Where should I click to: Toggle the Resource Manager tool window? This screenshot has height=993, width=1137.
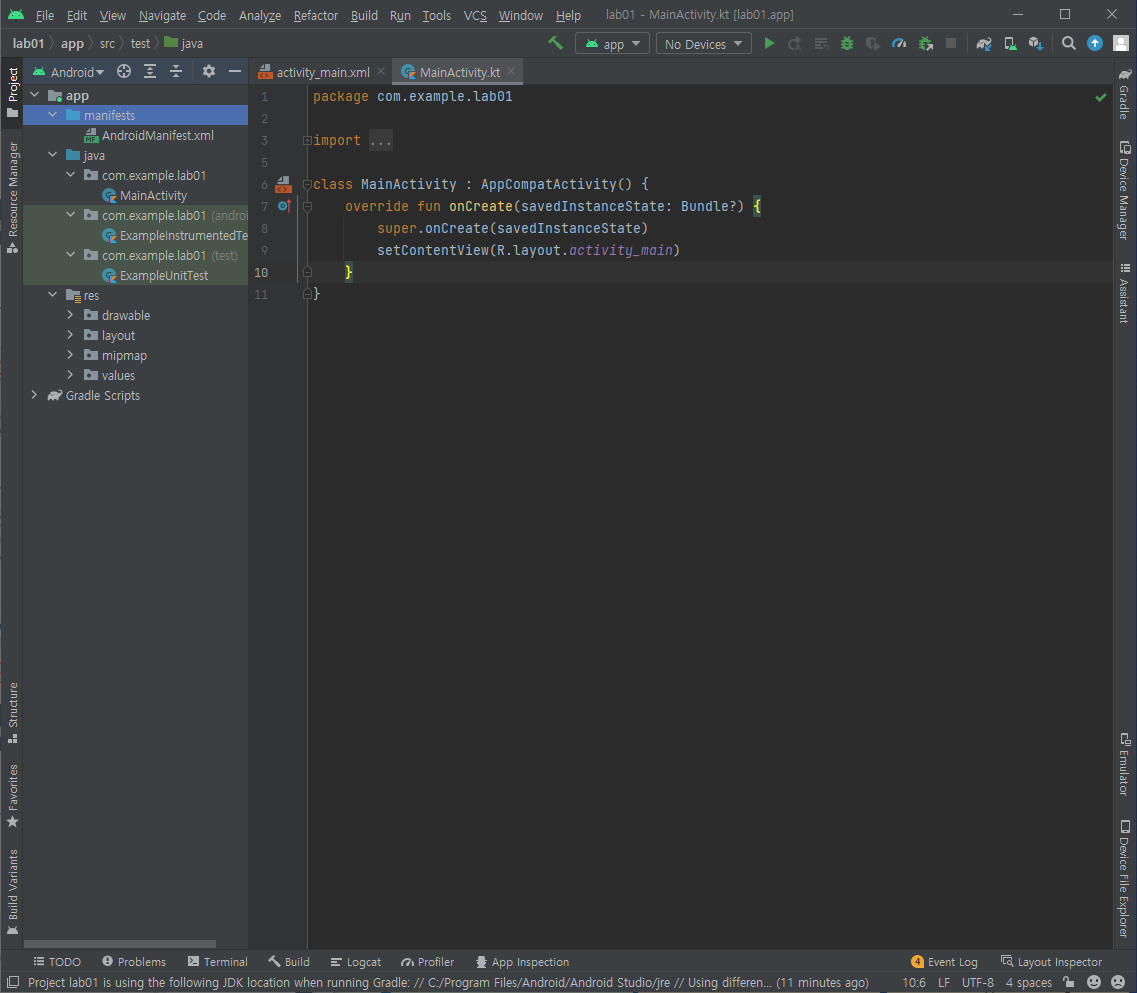click(x=12, y=197)
